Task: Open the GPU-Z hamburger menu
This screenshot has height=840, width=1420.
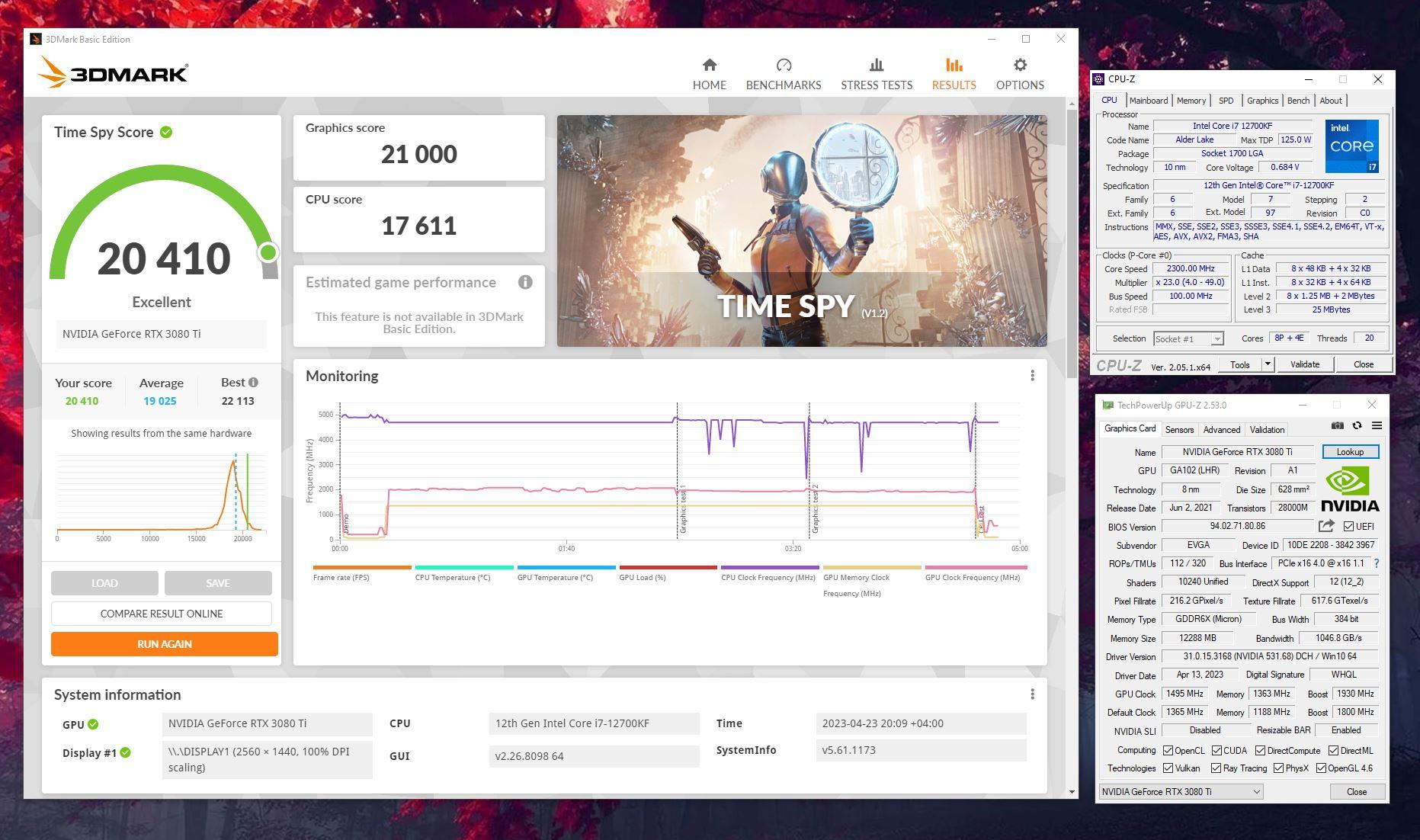Action: [x=1377, y=426]
